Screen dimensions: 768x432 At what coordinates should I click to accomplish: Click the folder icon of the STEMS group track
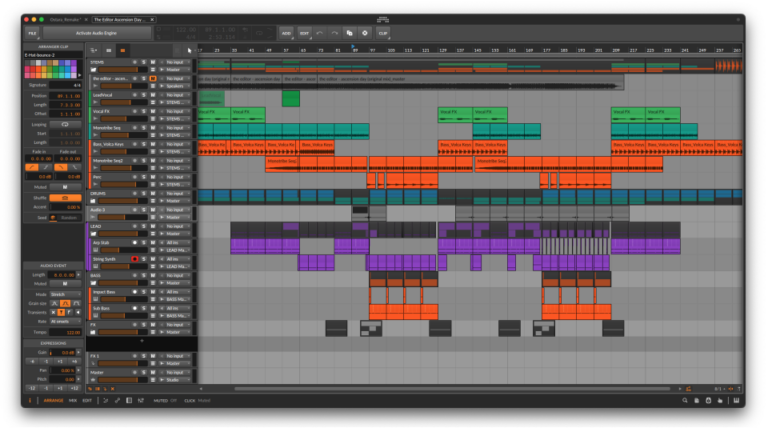pyautogui.click(x=94, y=70)
